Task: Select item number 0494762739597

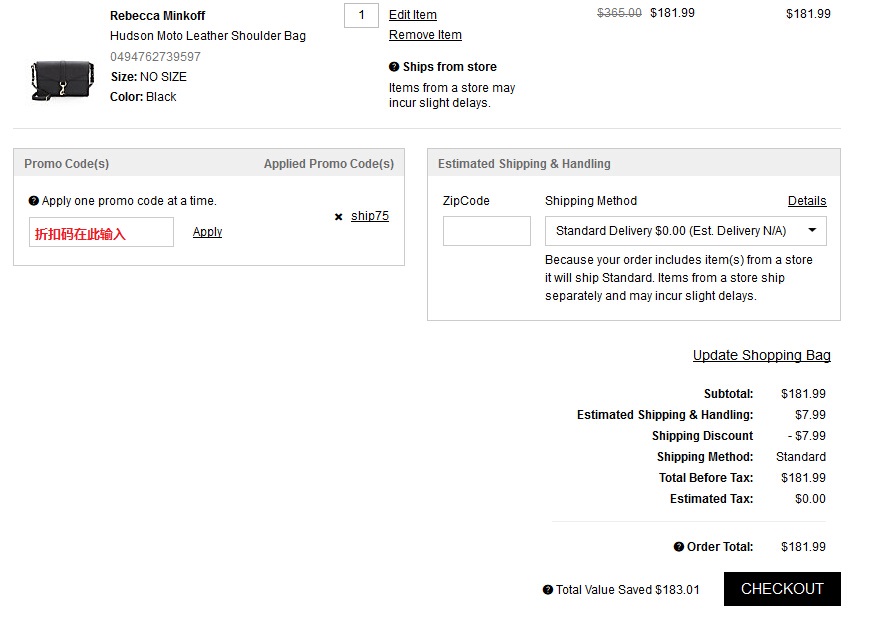Action: coord(155,57)
